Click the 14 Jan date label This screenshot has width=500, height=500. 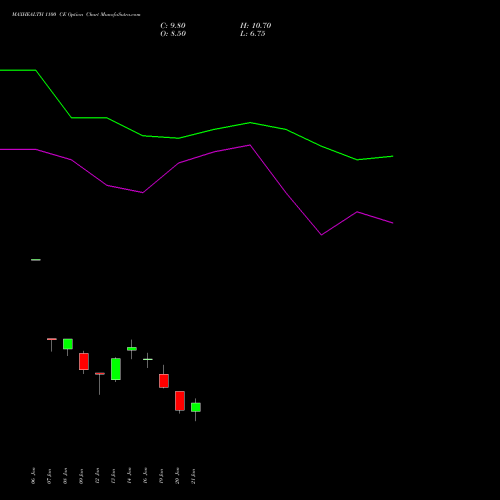[x=129, y=476]
